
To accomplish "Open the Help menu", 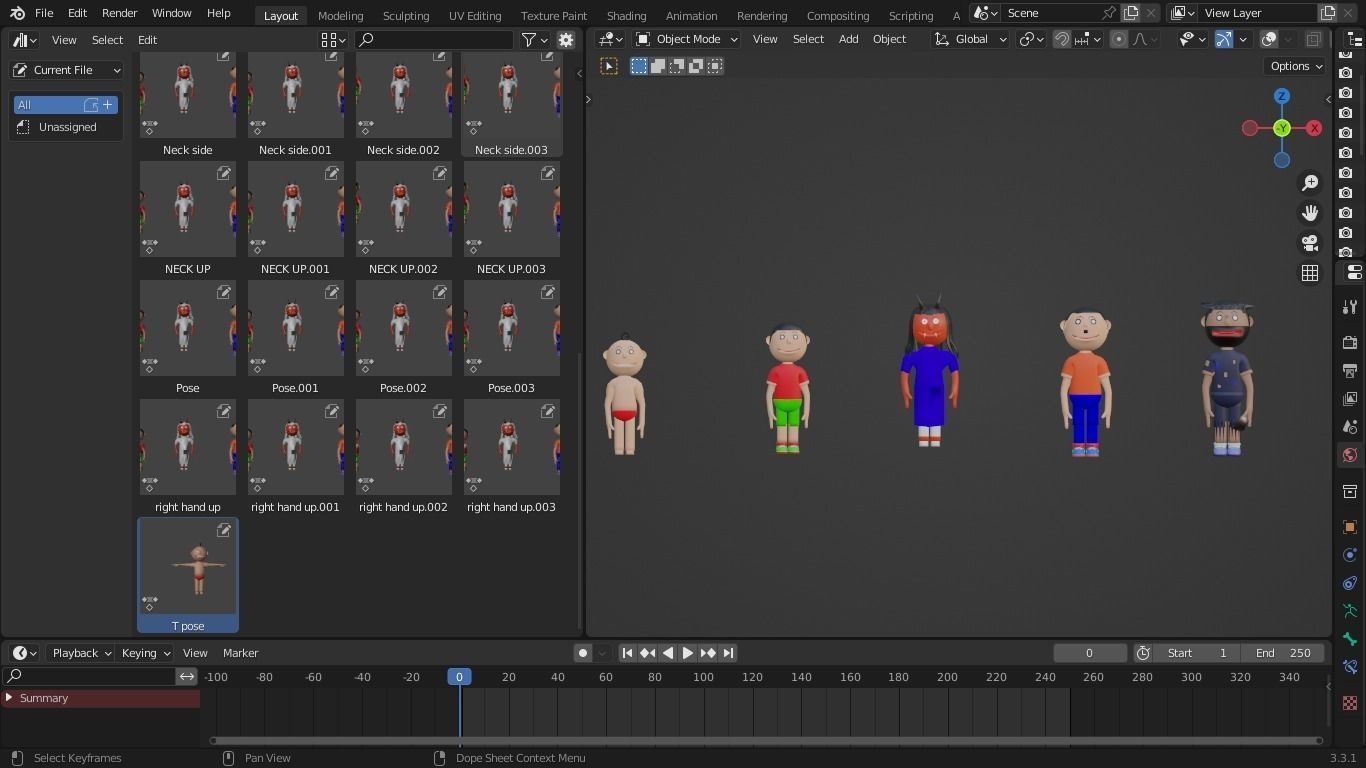I will (218, 14).
